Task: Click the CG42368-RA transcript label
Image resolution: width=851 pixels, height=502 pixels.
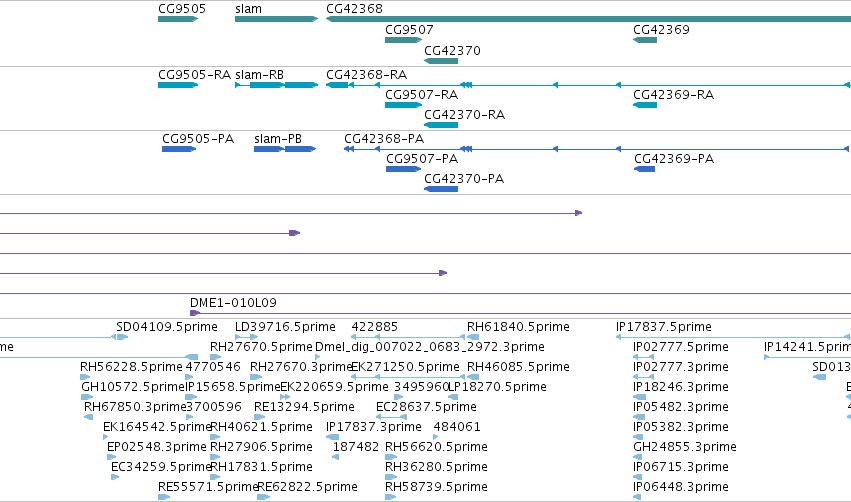Action: (366, 75)
